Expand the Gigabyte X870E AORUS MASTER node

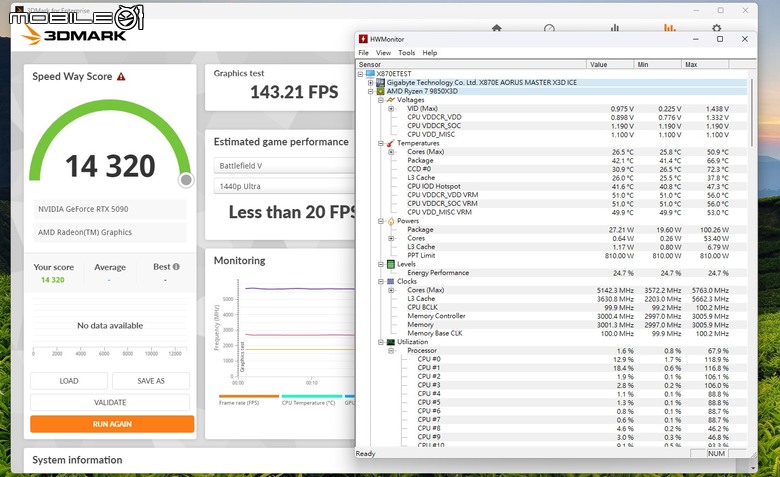372,82
